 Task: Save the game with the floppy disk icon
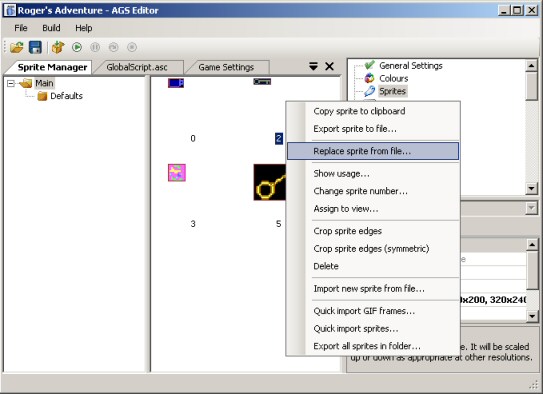[x=35, y=47]
